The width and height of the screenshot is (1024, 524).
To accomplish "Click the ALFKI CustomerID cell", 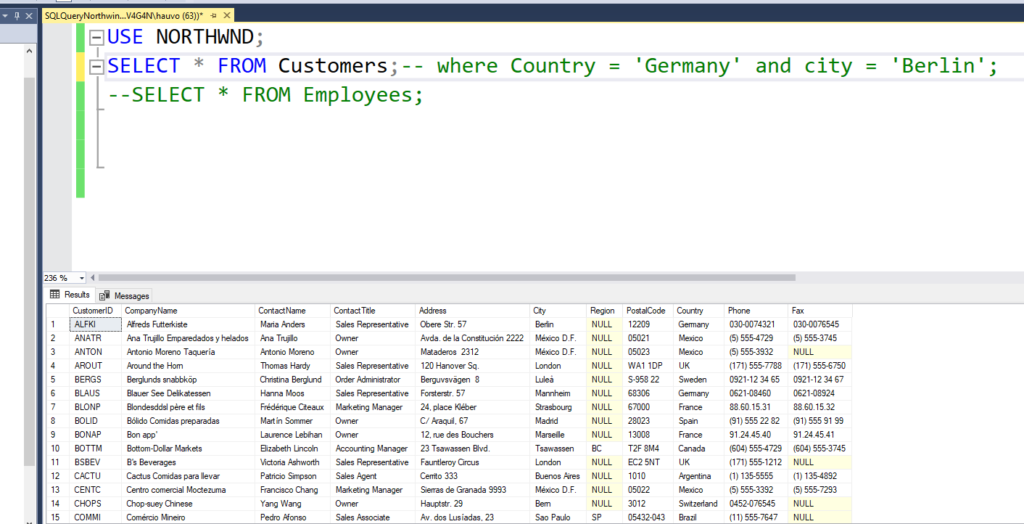I will tap(95, 324).
